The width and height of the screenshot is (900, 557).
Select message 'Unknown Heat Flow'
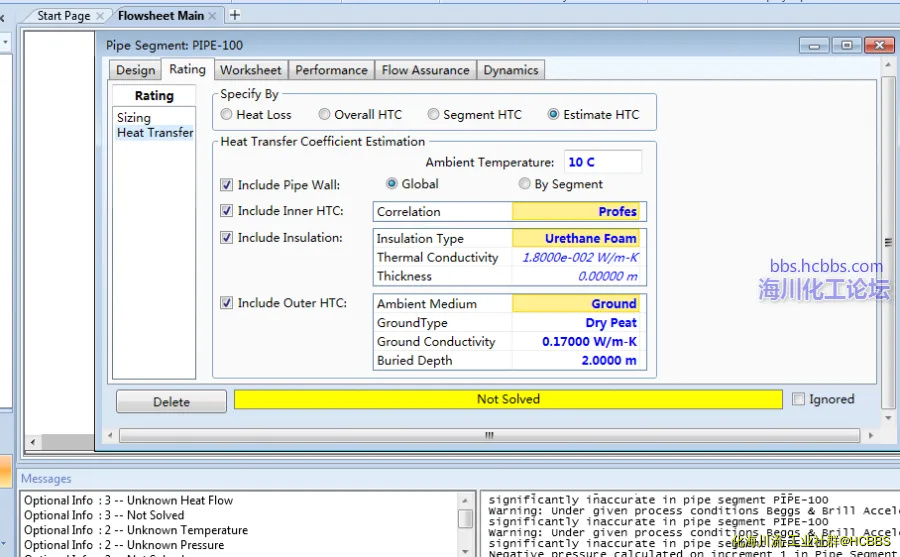(129, 500)
